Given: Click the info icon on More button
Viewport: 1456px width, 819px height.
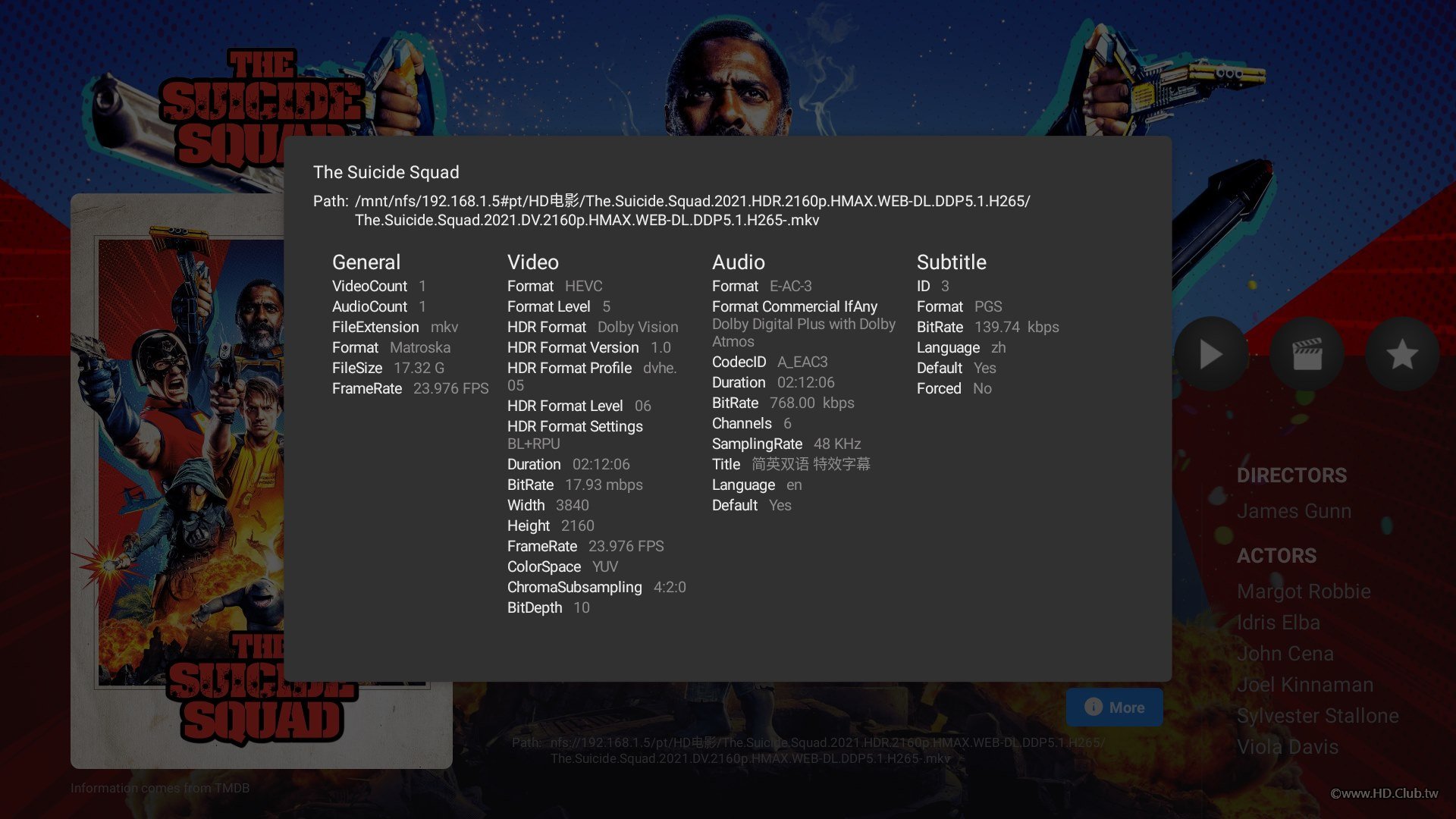Looking at the screenshot, I should (1093, 707).
